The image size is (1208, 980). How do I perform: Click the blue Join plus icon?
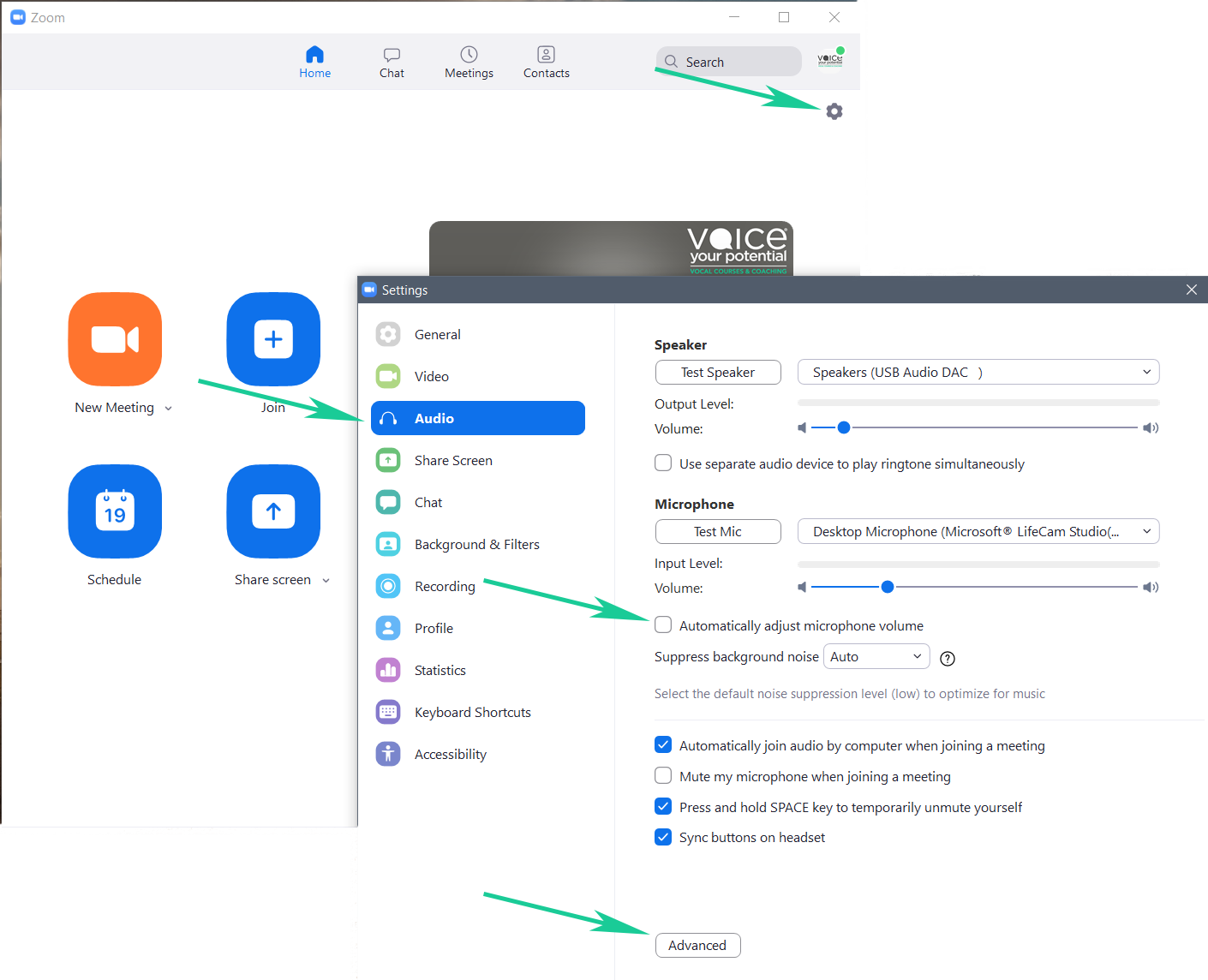tap(273, 339)
